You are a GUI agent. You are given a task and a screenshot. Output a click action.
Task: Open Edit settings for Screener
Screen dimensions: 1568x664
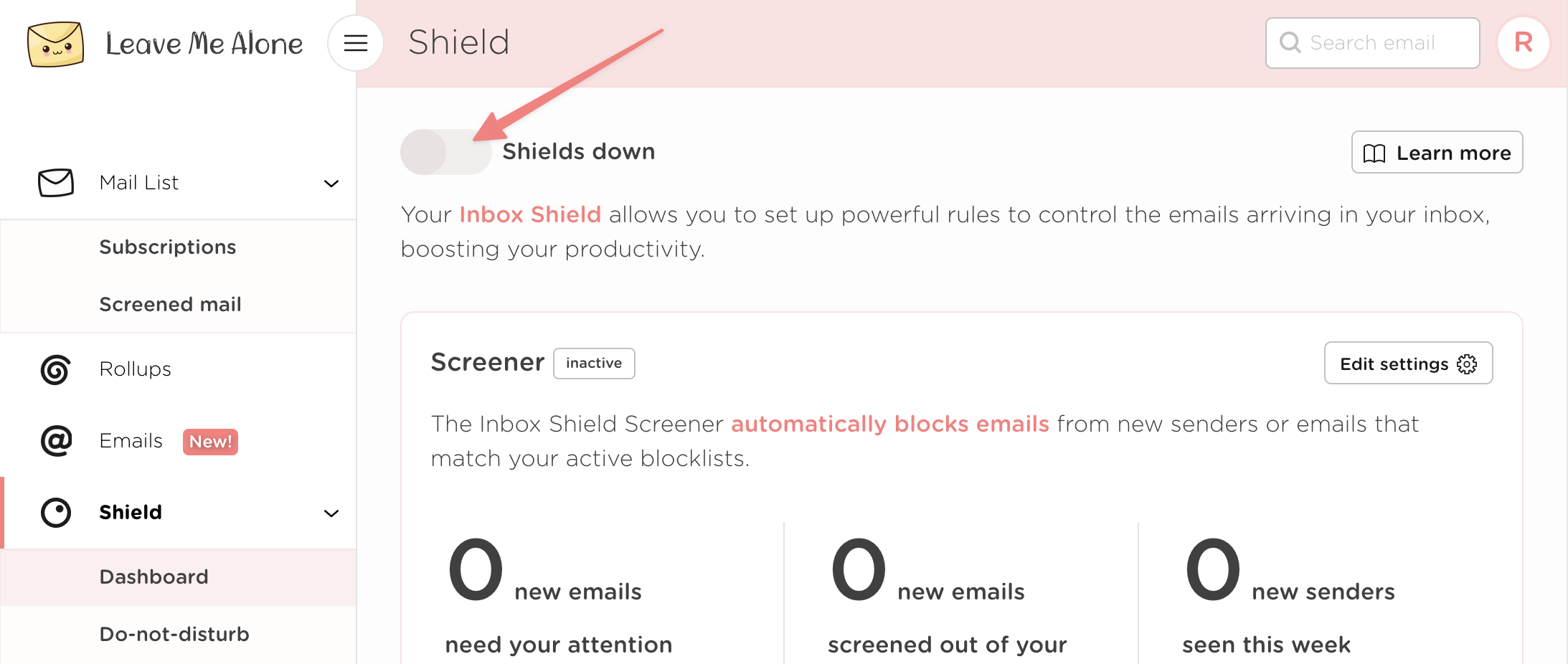click(1408, 364)
